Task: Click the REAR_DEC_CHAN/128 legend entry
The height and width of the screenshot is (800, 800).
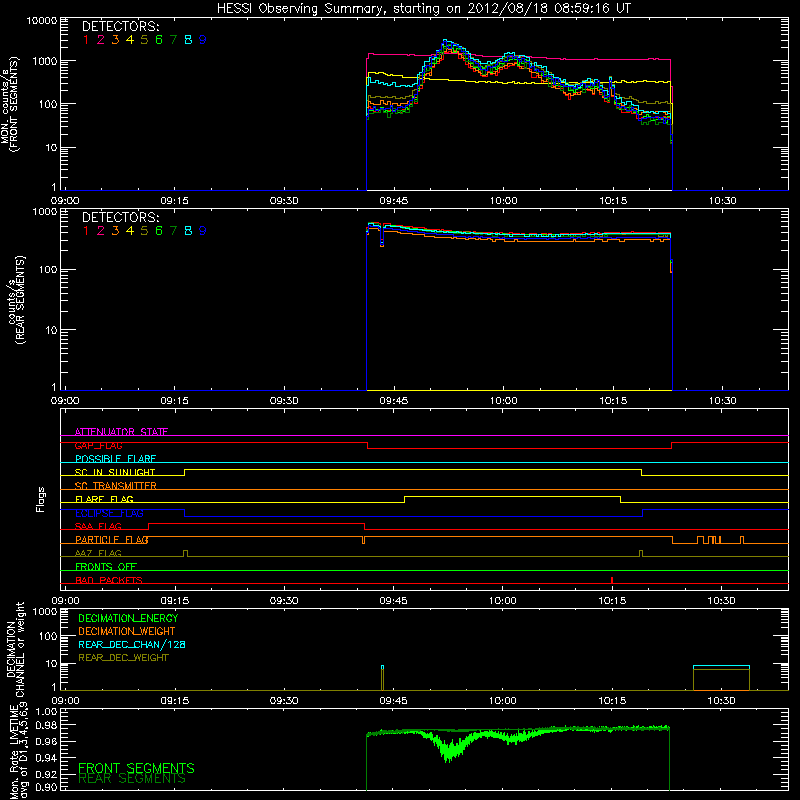Action: (x=132, y=644)
